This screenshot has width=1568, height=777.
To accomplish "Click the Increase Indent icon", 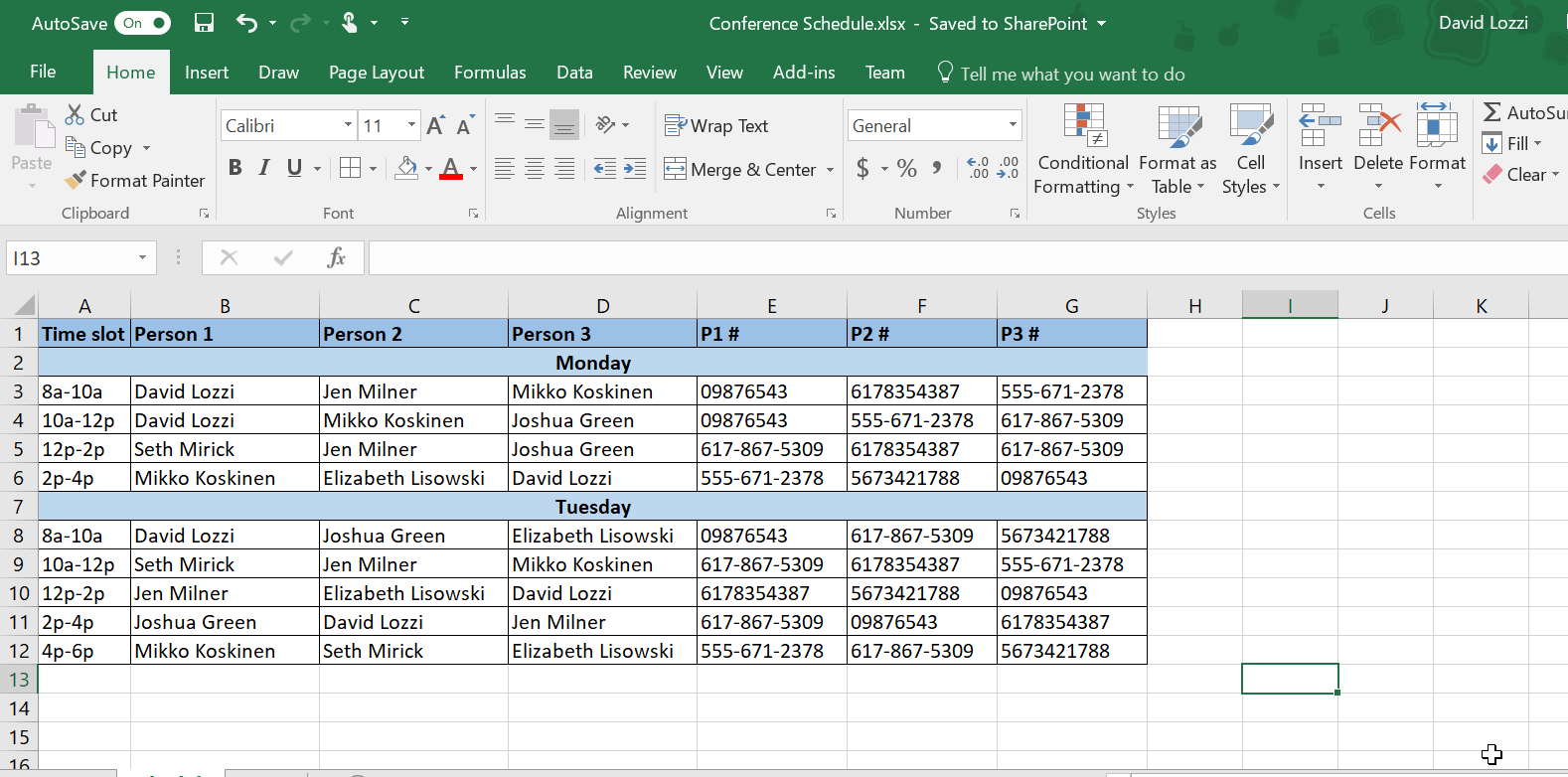I will pyautogui.click(x=635, y=169).
